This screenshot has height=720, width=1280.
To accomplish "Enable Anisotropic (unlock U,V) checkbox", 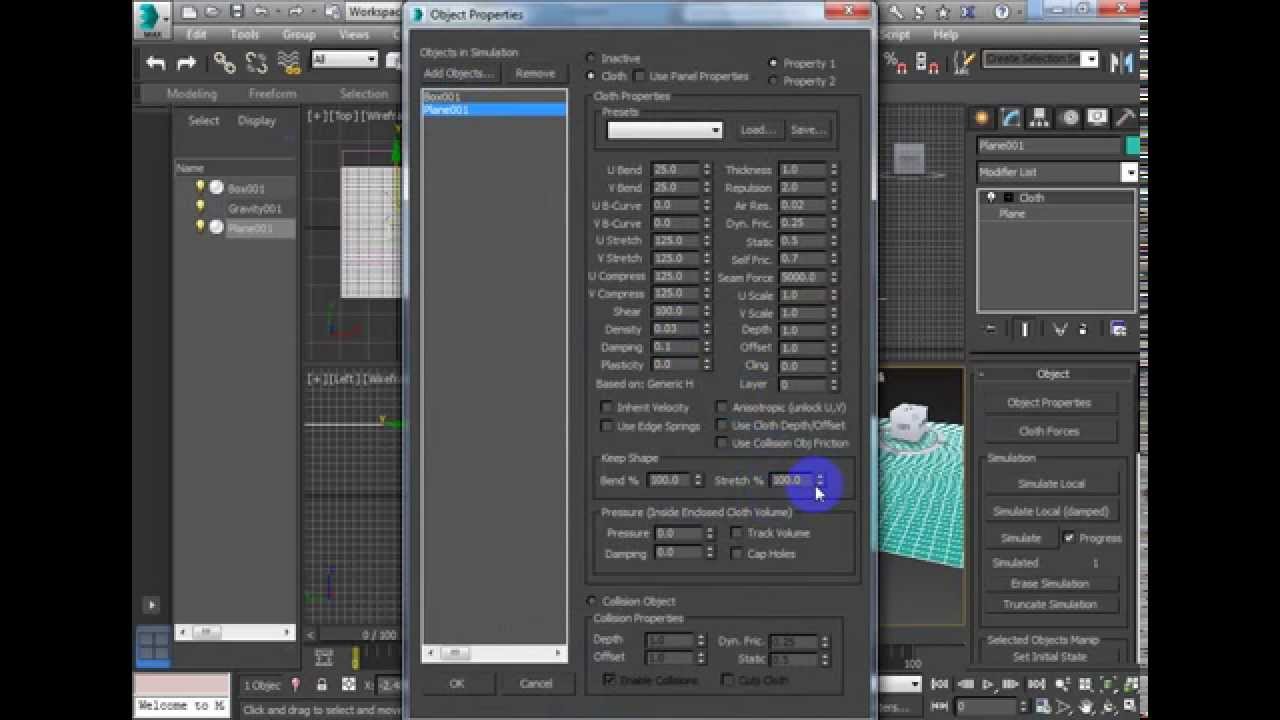I will click(721, 407).
